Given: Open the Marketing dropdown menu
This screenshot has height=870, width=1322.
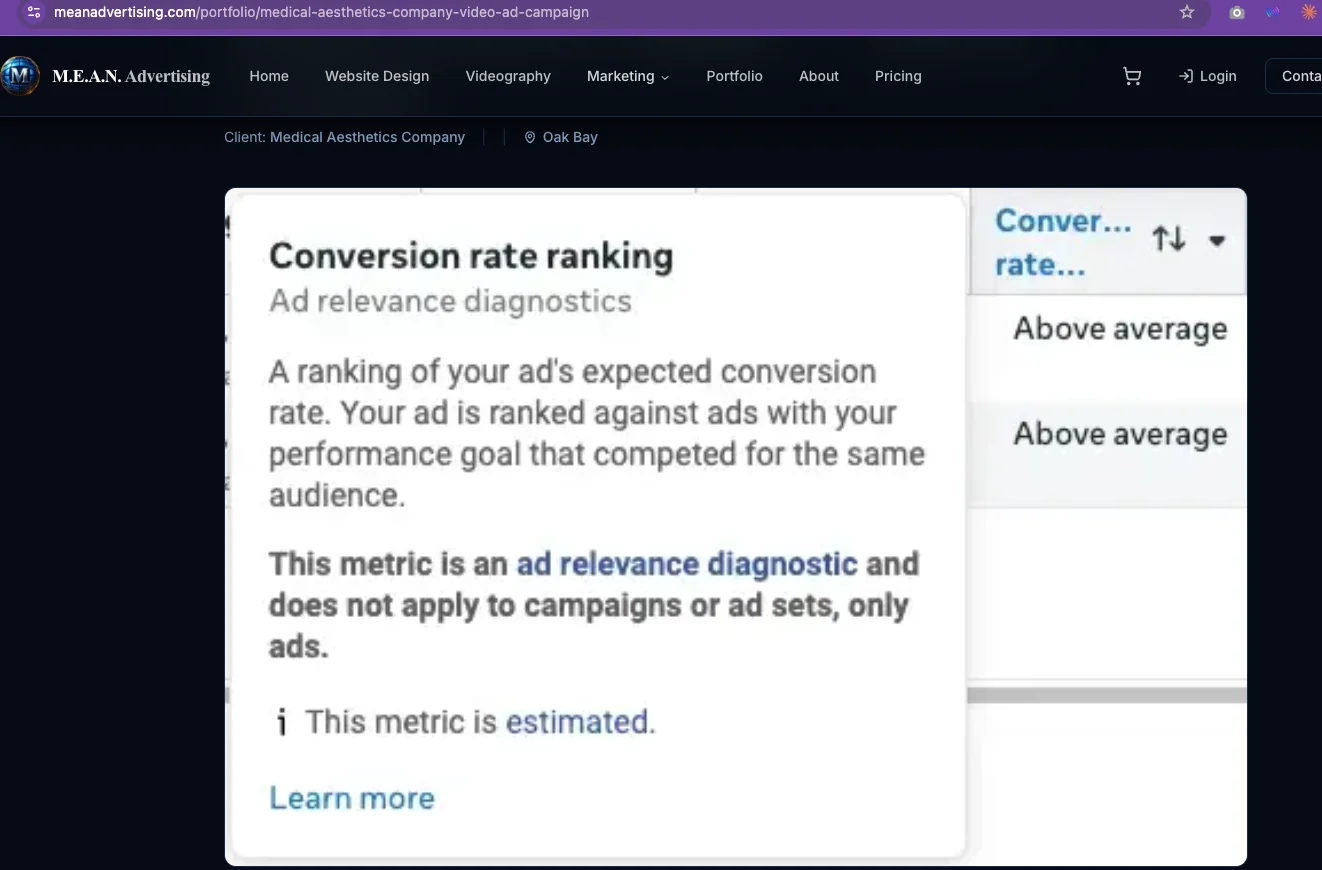Looking at the screenshot, I should (628, 76).
